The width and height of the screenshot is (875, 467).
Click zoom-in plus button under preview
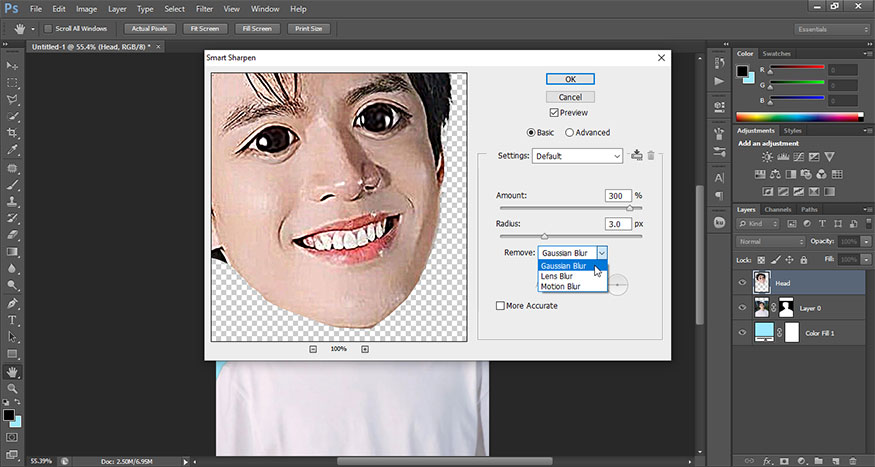click(365, 349)
